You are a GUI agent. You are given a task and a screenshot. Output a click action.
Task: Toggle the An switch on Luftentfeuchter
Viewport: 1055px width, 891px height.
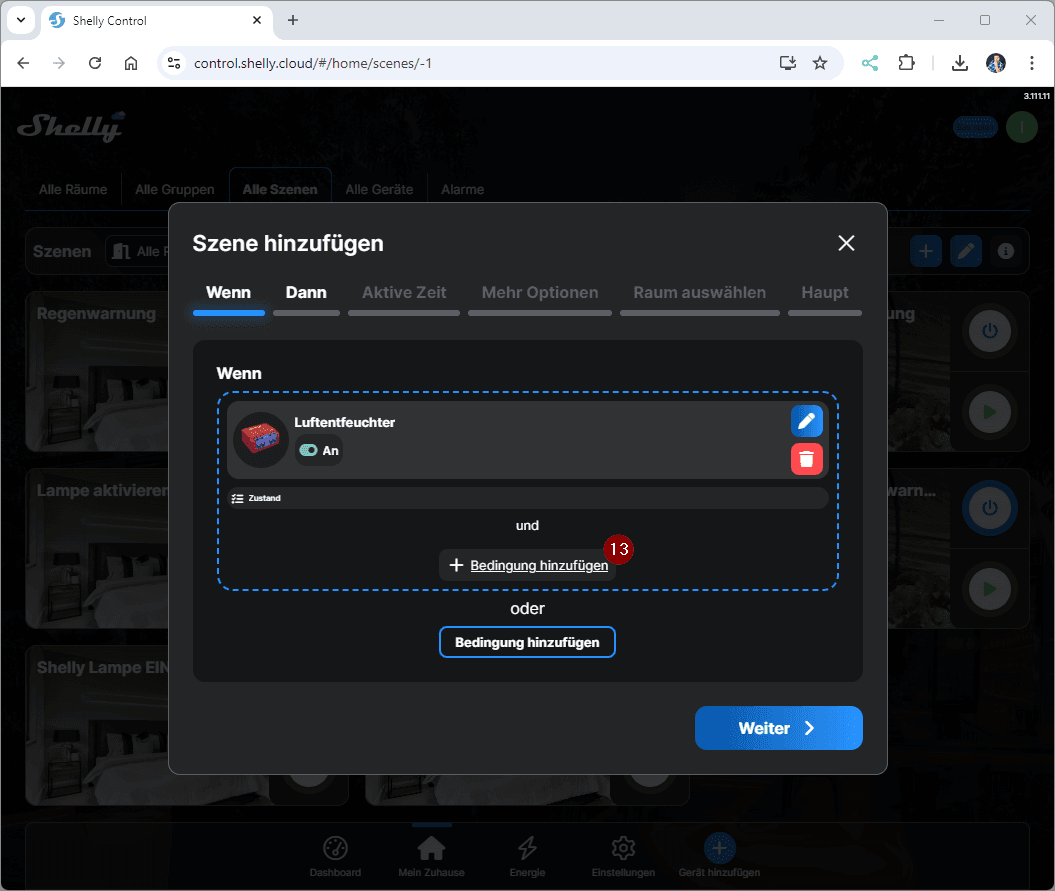coord(309,451)
